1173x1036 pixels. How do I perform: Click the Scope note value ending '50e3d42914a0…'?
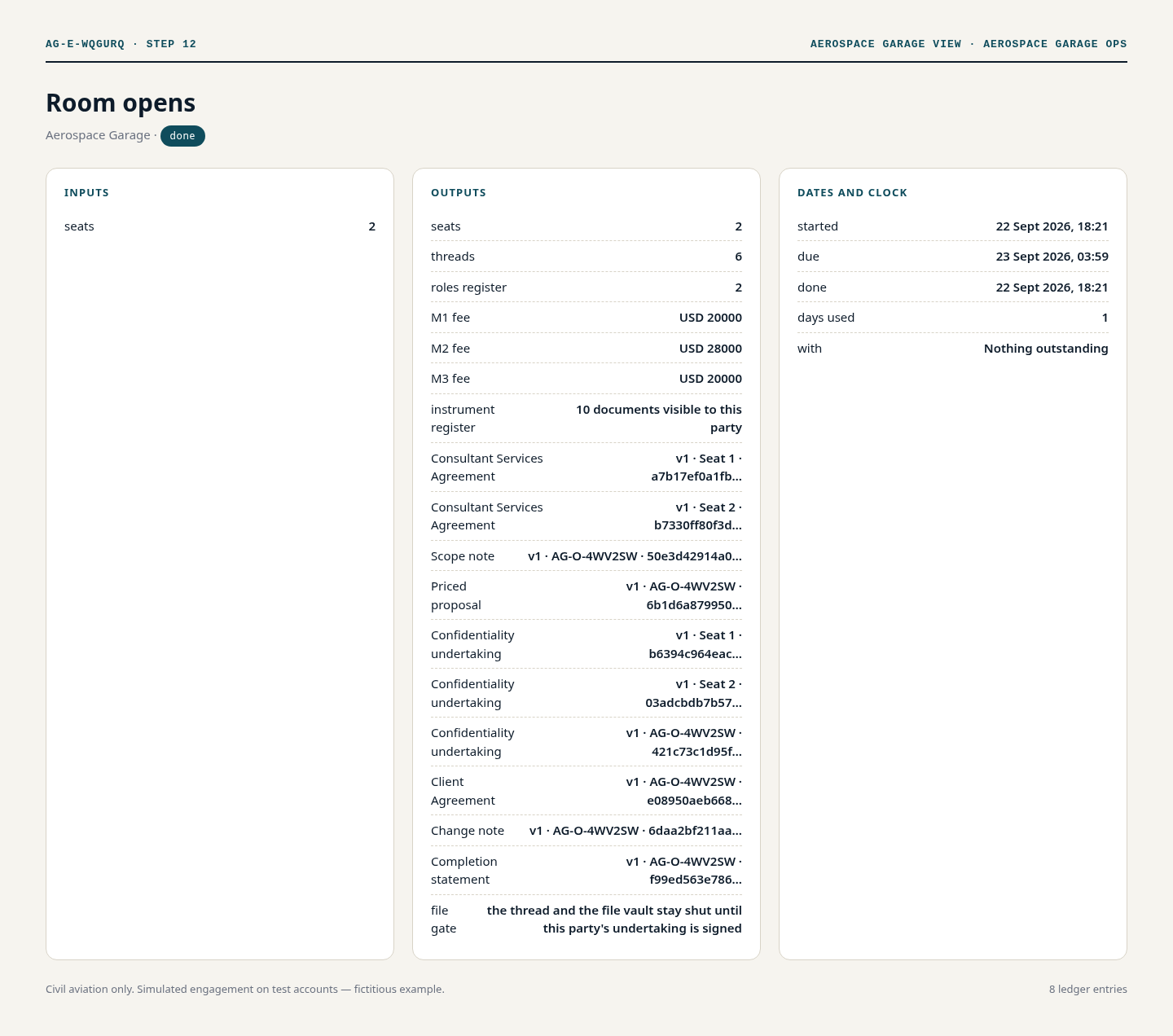click(x=635, y=556)
